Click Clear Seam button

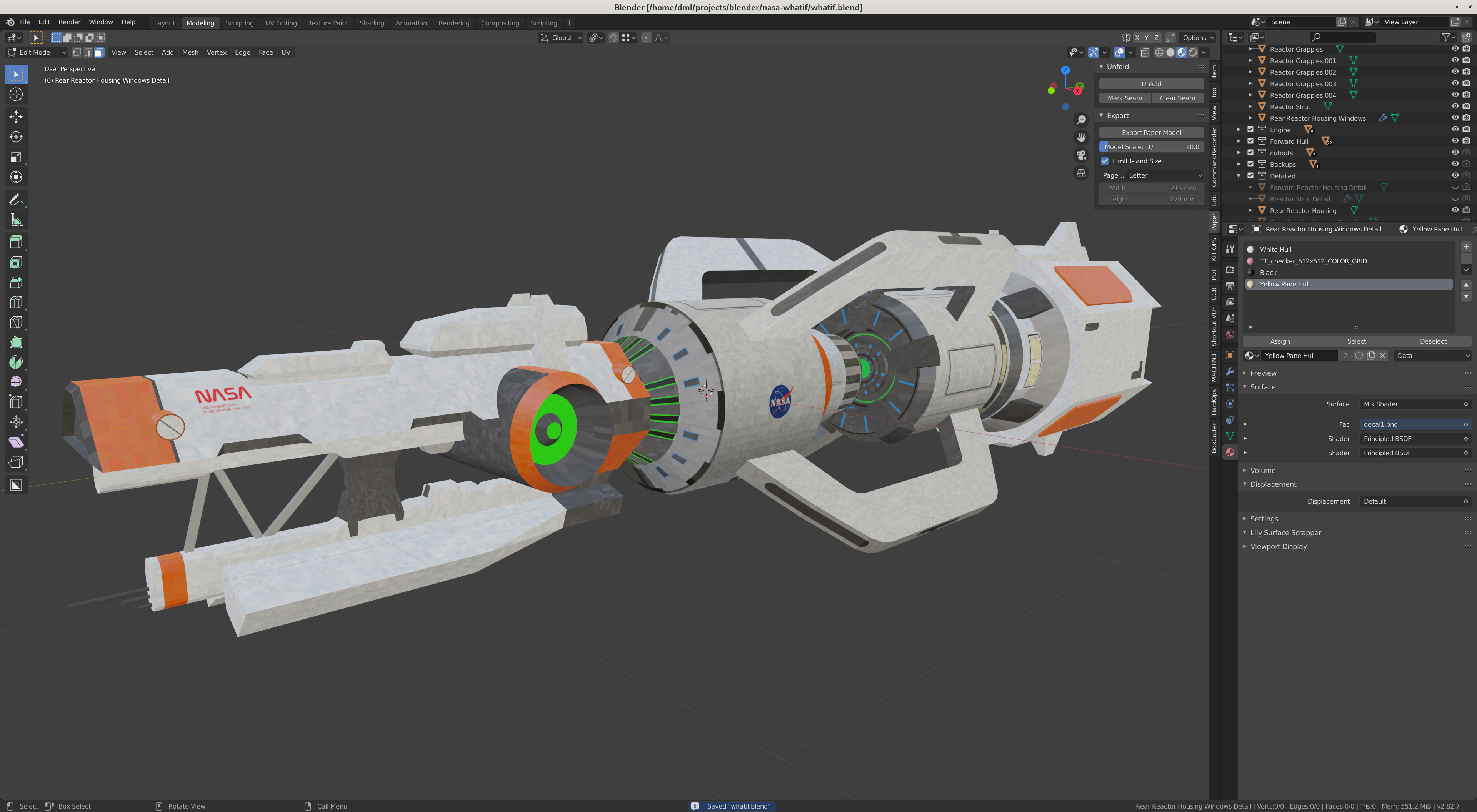[x=1178, y=98]
